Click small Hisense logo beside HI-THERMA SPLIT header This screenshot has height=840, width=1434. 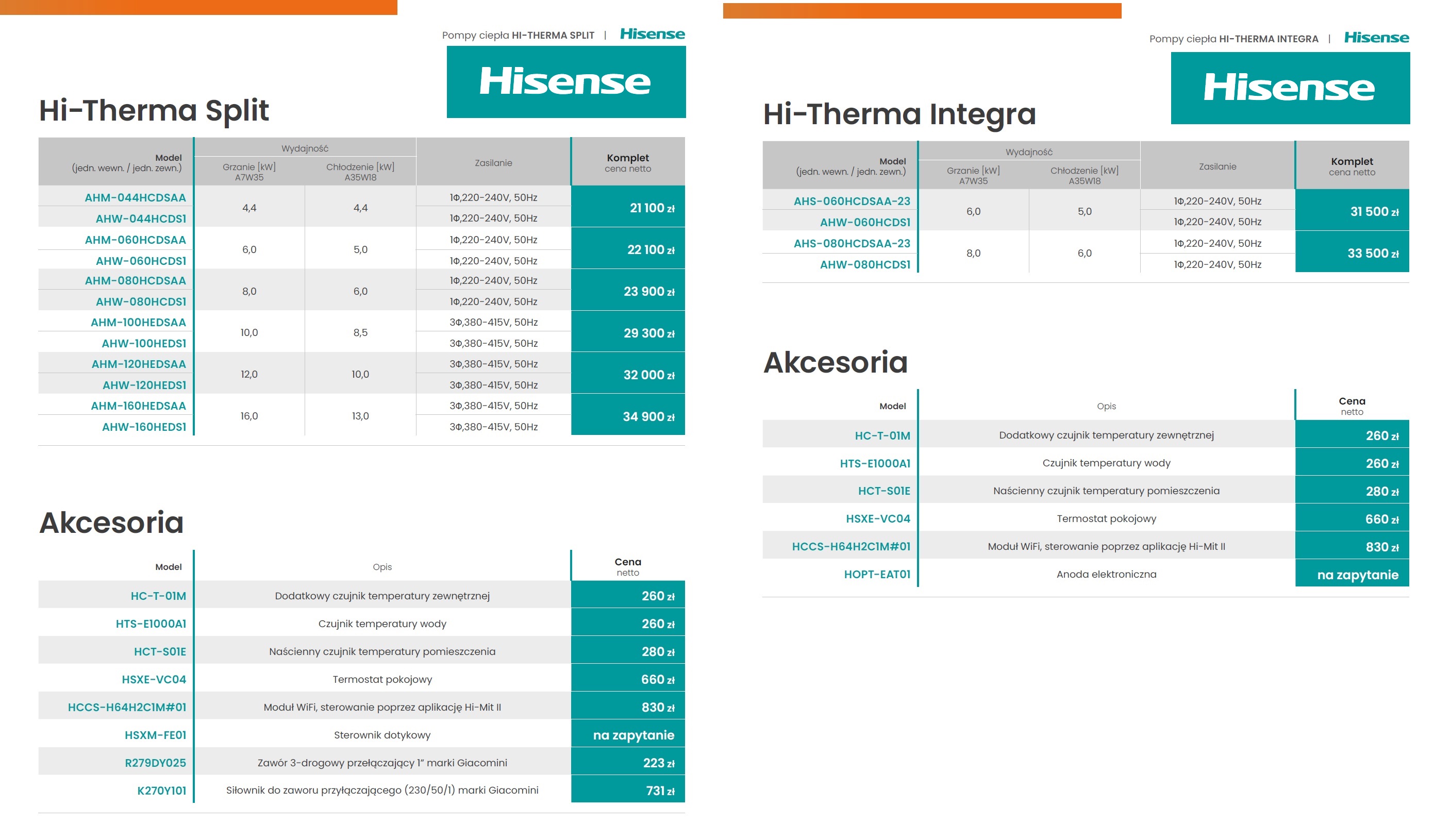652,34
